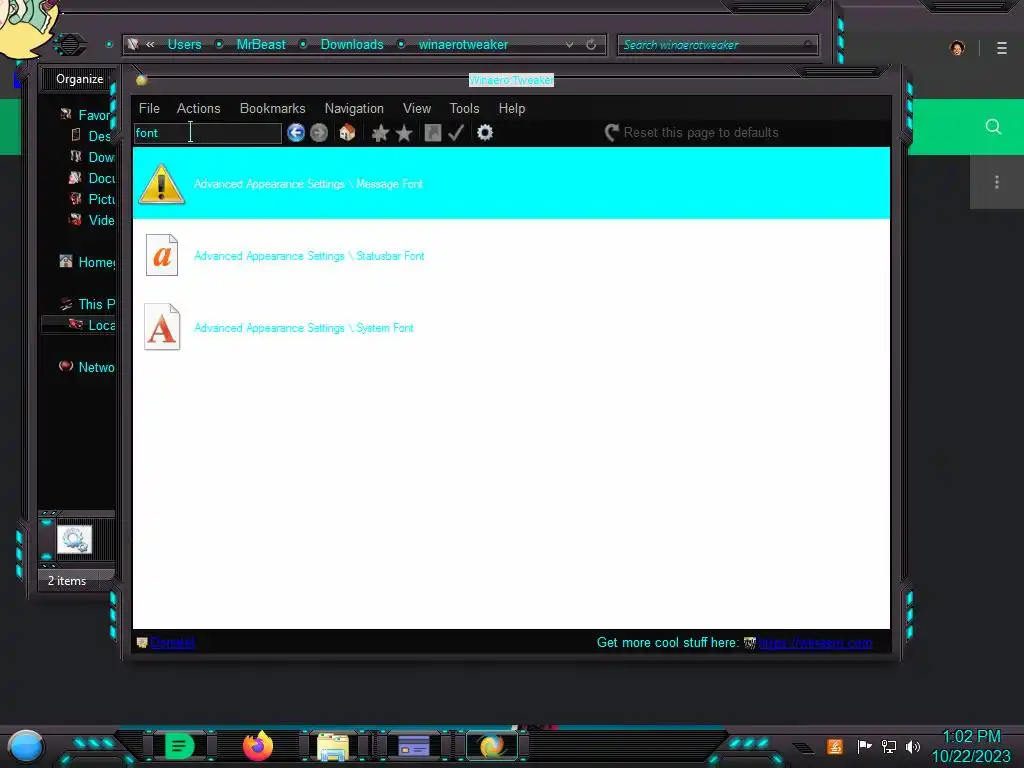This screenshot has height=768, width=1024.
Task: Select Videos in the Explorer sidebar
Action: [92, 220]
